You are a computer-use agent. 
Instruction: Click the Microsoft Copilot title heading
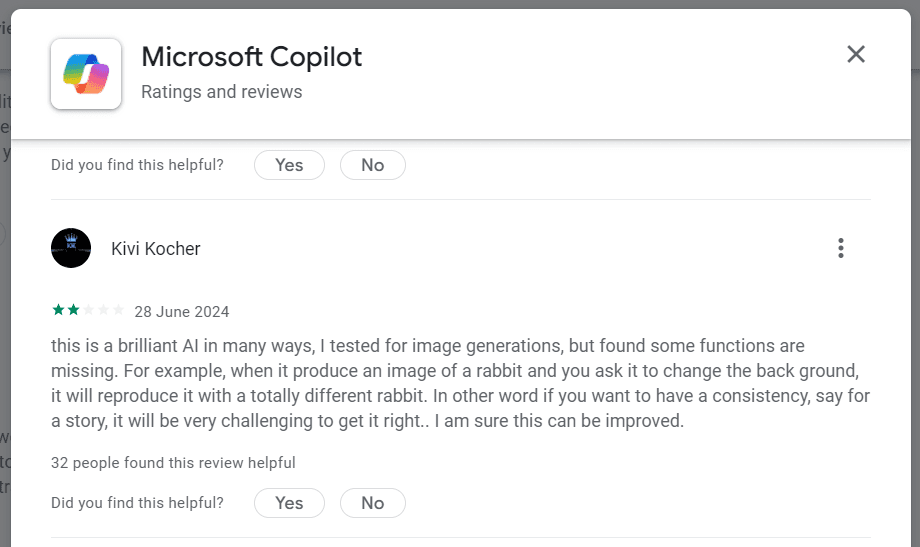coord(251,57)
